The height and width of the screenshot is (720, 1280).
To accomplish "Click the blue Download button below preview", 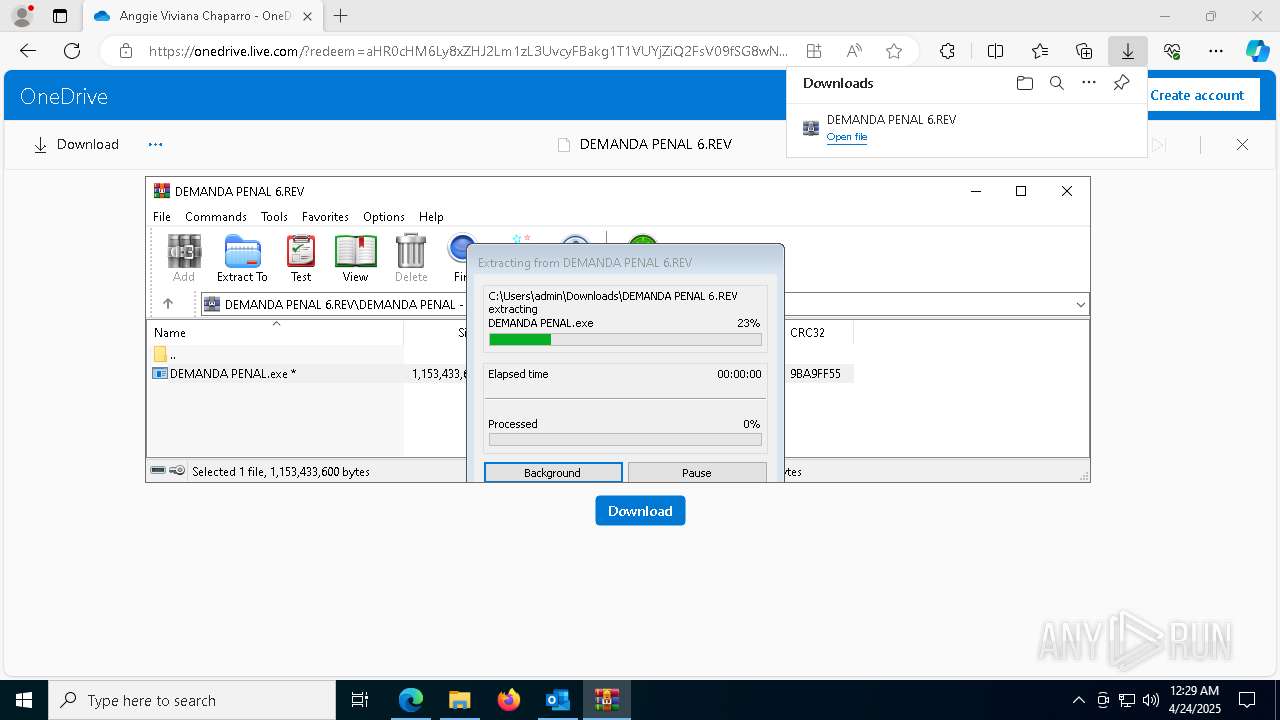I will 640,511.
